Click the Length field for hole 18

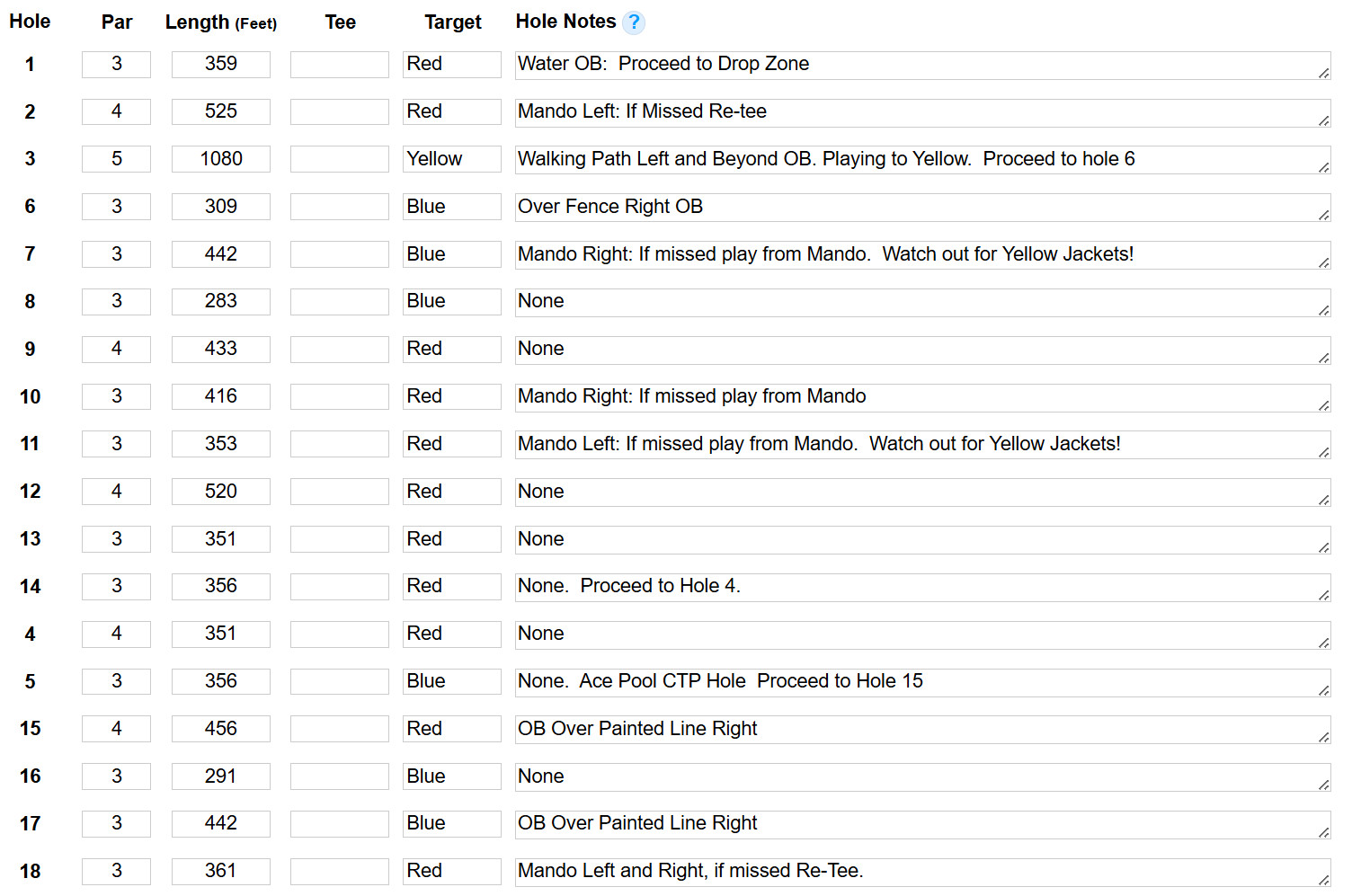pyautogui.click(x=221, y=871)
